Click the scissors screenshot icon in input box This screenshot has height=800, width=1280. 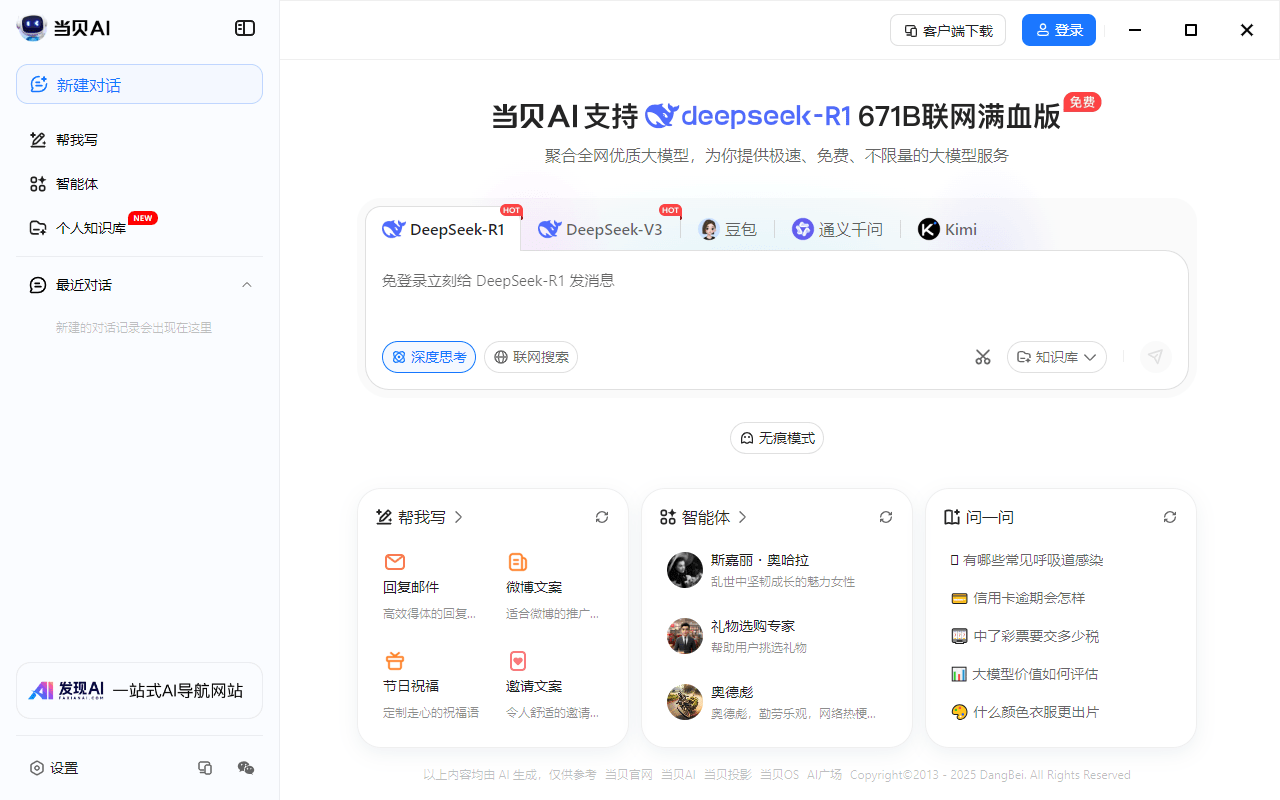point(983,356)
